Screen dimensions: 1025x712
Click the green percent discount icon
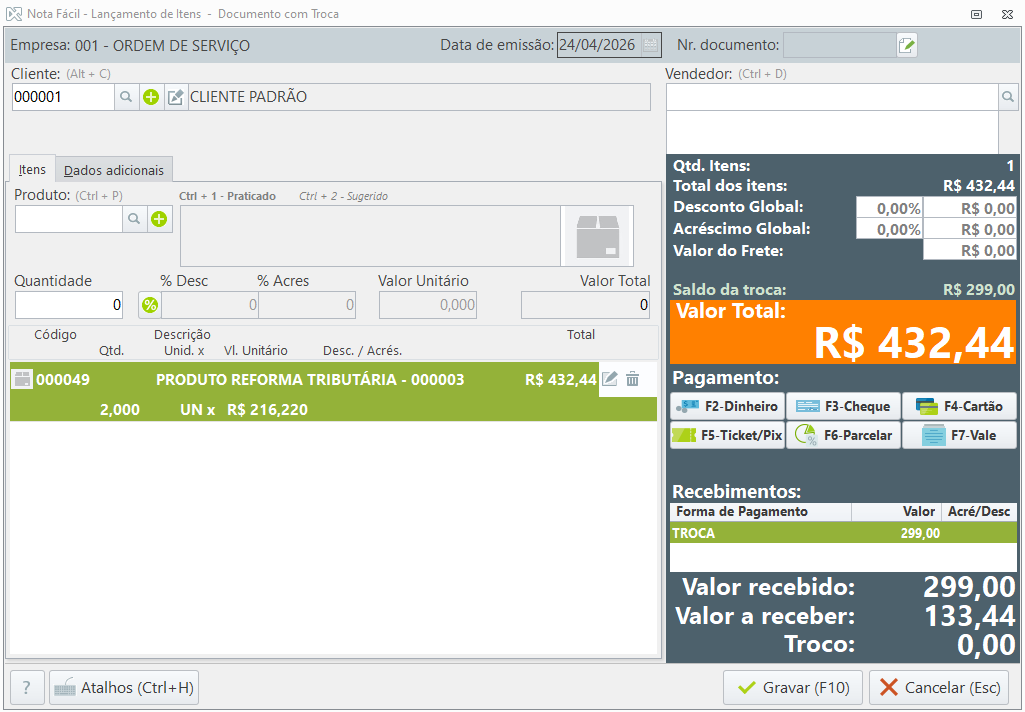[150, 305]
